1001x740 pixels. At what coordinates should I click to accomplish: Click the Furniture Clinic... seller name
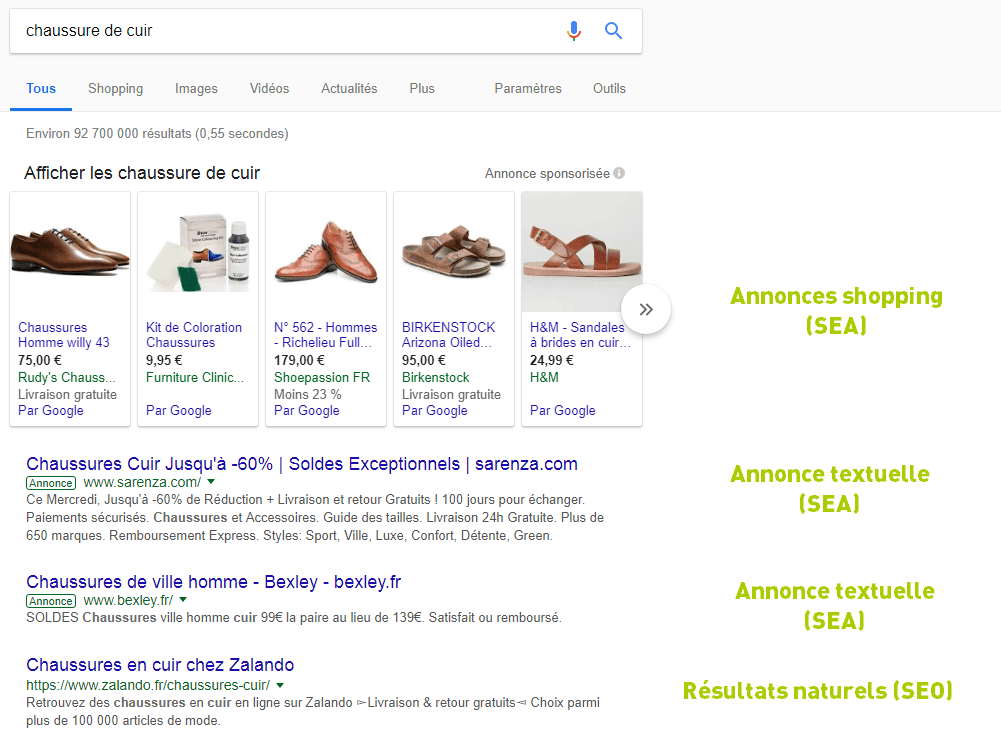tap(195, 377)
